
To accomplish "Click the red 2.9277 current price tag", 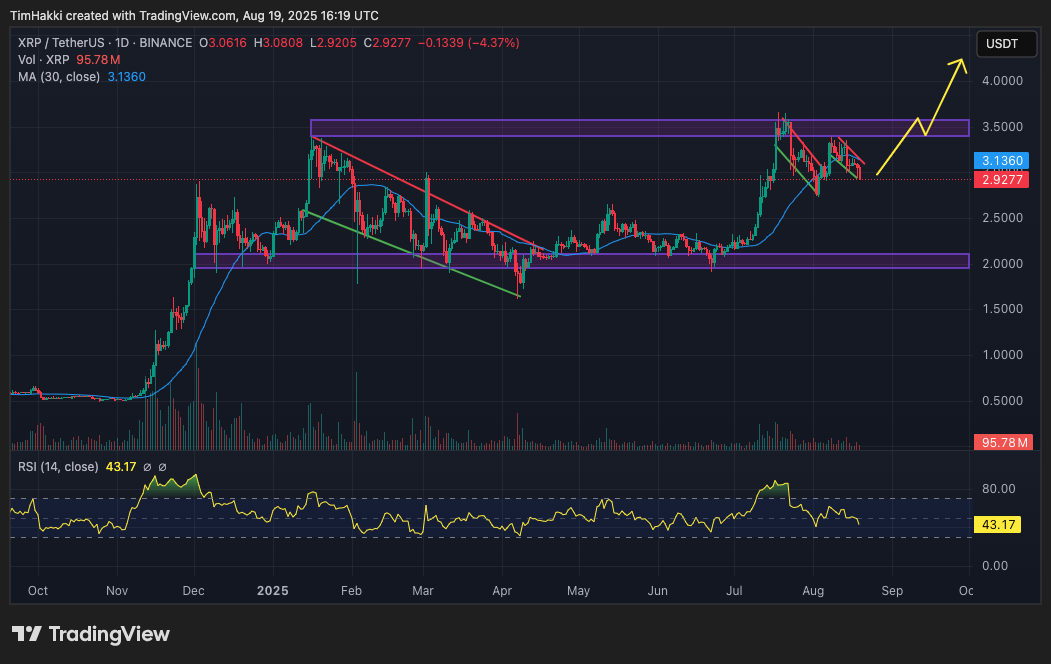I will pyautogui.click(x=1000, y=180).
